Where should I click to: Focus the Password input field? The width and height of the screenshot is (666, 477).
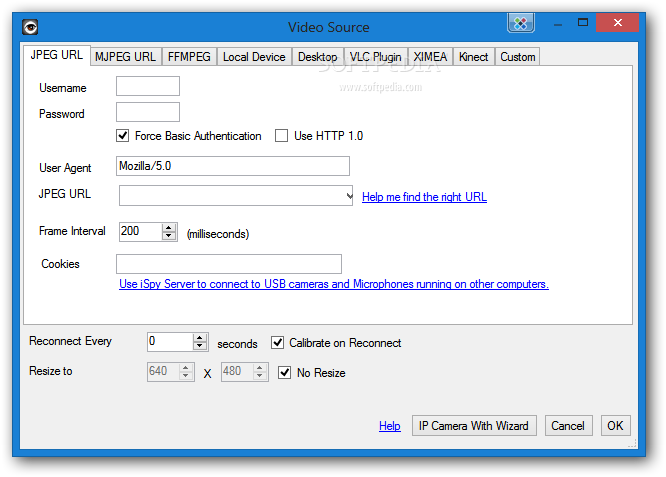click(148, 112)
